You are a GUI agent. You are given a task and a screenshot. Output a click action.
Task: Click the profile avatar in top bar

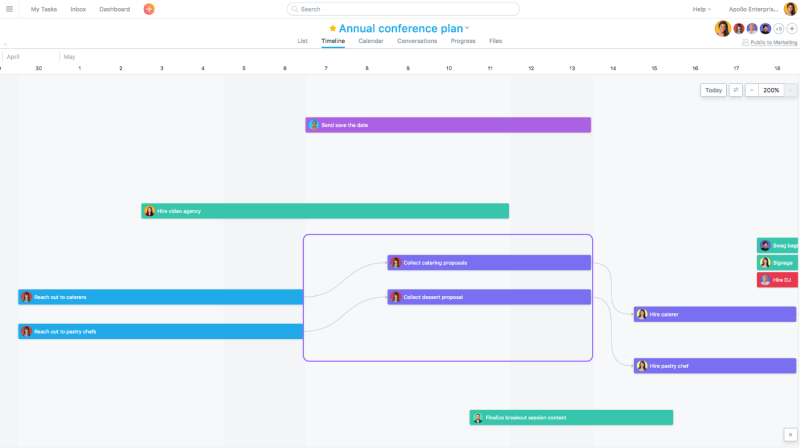click(790, 9)
